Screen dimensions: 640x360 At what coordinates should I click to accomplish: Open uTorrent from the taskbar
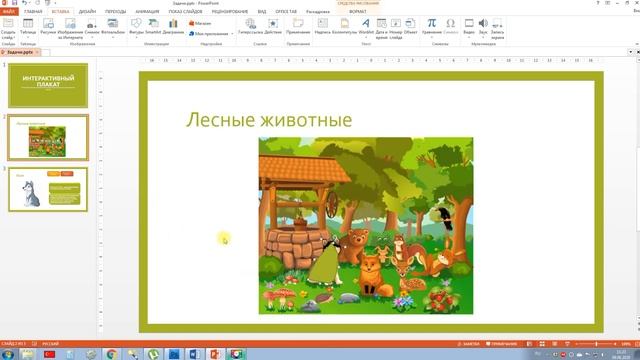(x=153, y=354)
